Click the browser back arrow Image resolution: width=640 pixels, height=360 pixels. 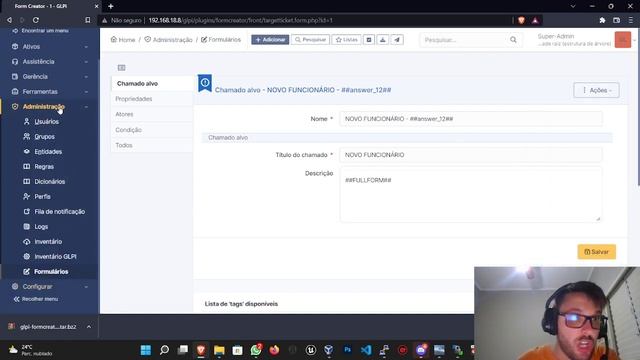(9, 20)
